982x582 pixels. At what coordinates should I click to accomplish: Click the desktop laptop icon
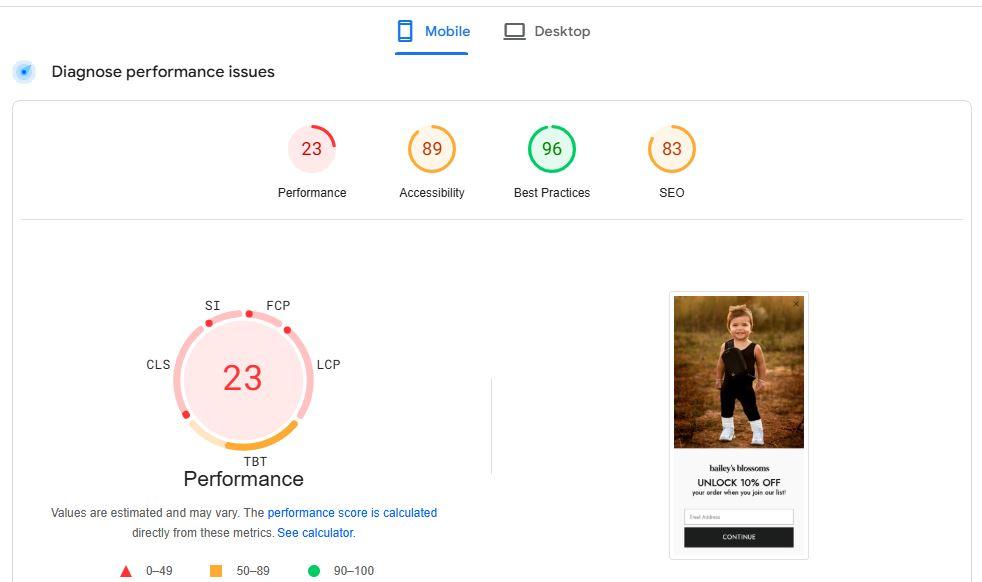514,31
